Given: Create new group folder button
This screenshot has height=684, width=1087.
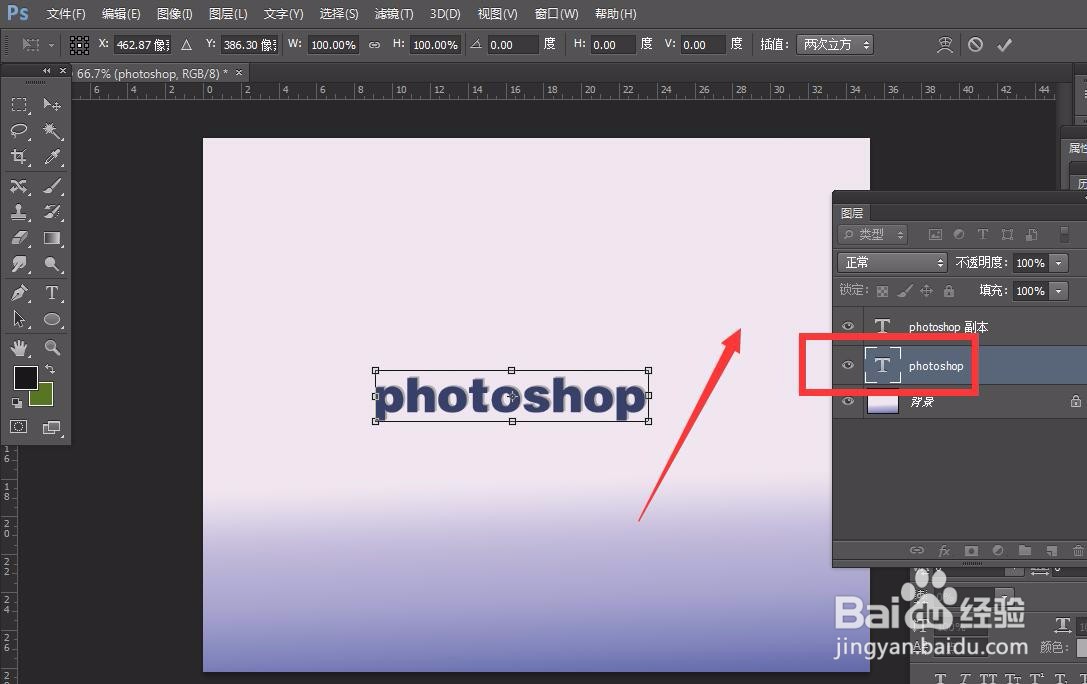Looking at the screenshot, I should point(1025,550).
